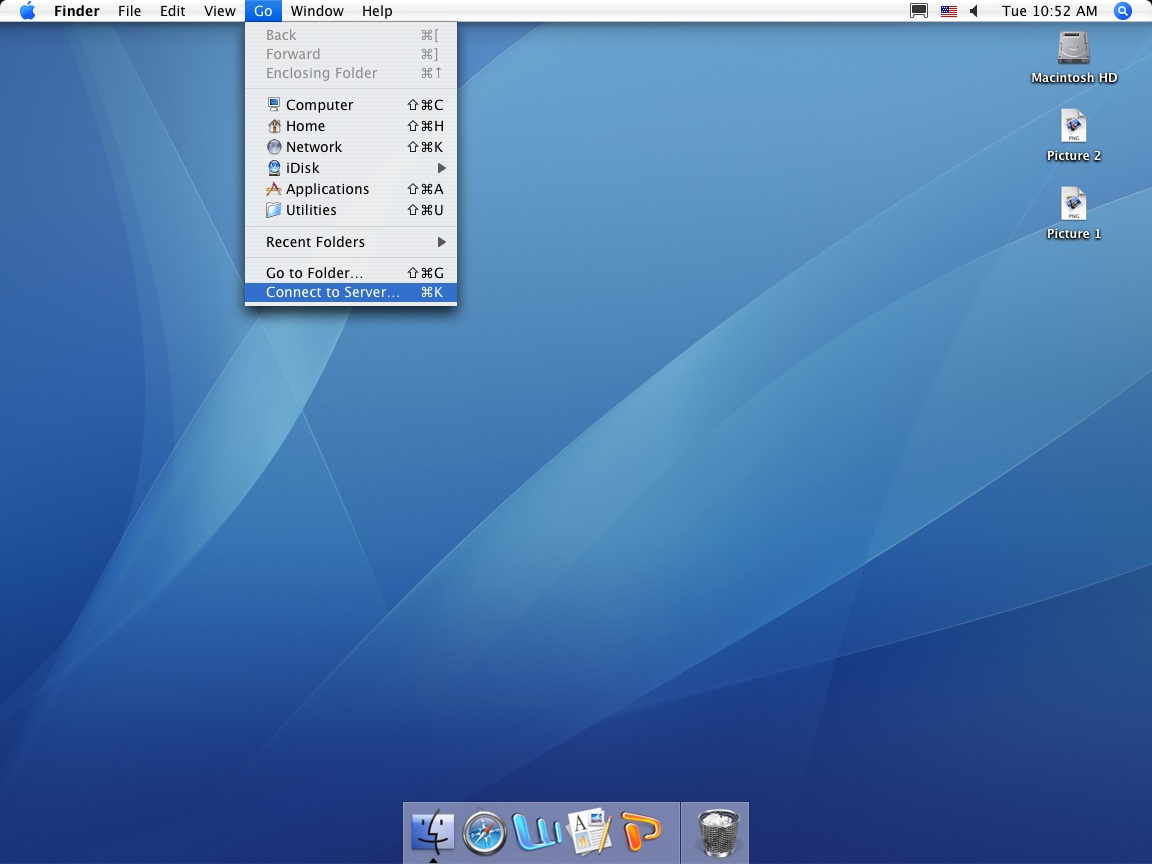1152x864 pixels.
Task: Open the Pages document icon in Dock
Action: pos(590,832)
